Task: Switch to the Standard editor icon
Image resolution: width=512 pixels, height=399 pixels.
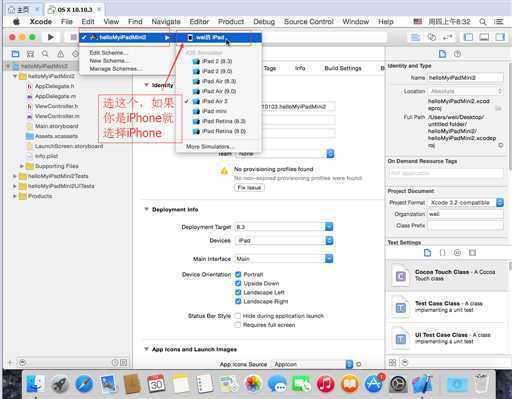Action: coord(415,37)
